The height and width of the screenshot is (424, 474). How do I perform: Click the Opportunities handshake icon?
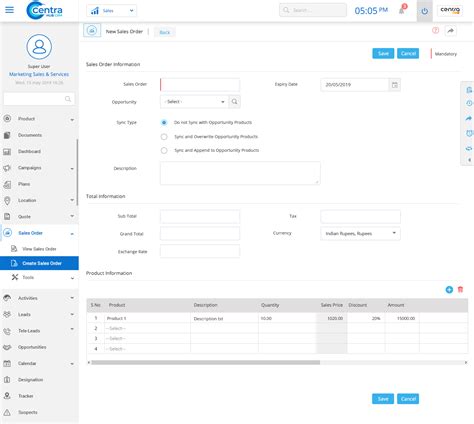point(7,347)
